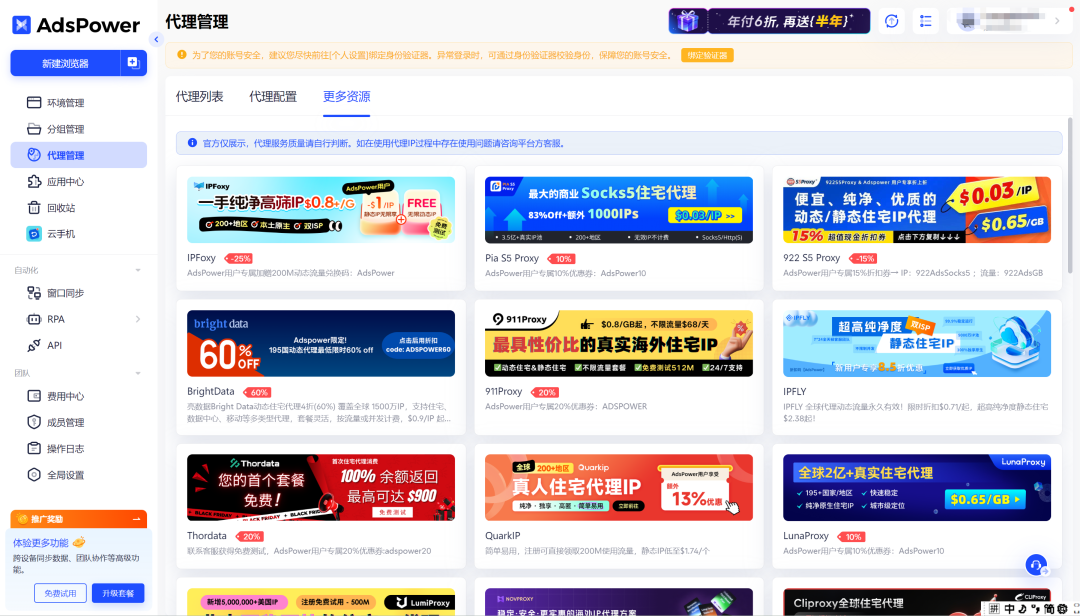Open the LumiProxy banner at bottom
The width and height of the screenshot is (1080, 616).
(x=321, y=602)
